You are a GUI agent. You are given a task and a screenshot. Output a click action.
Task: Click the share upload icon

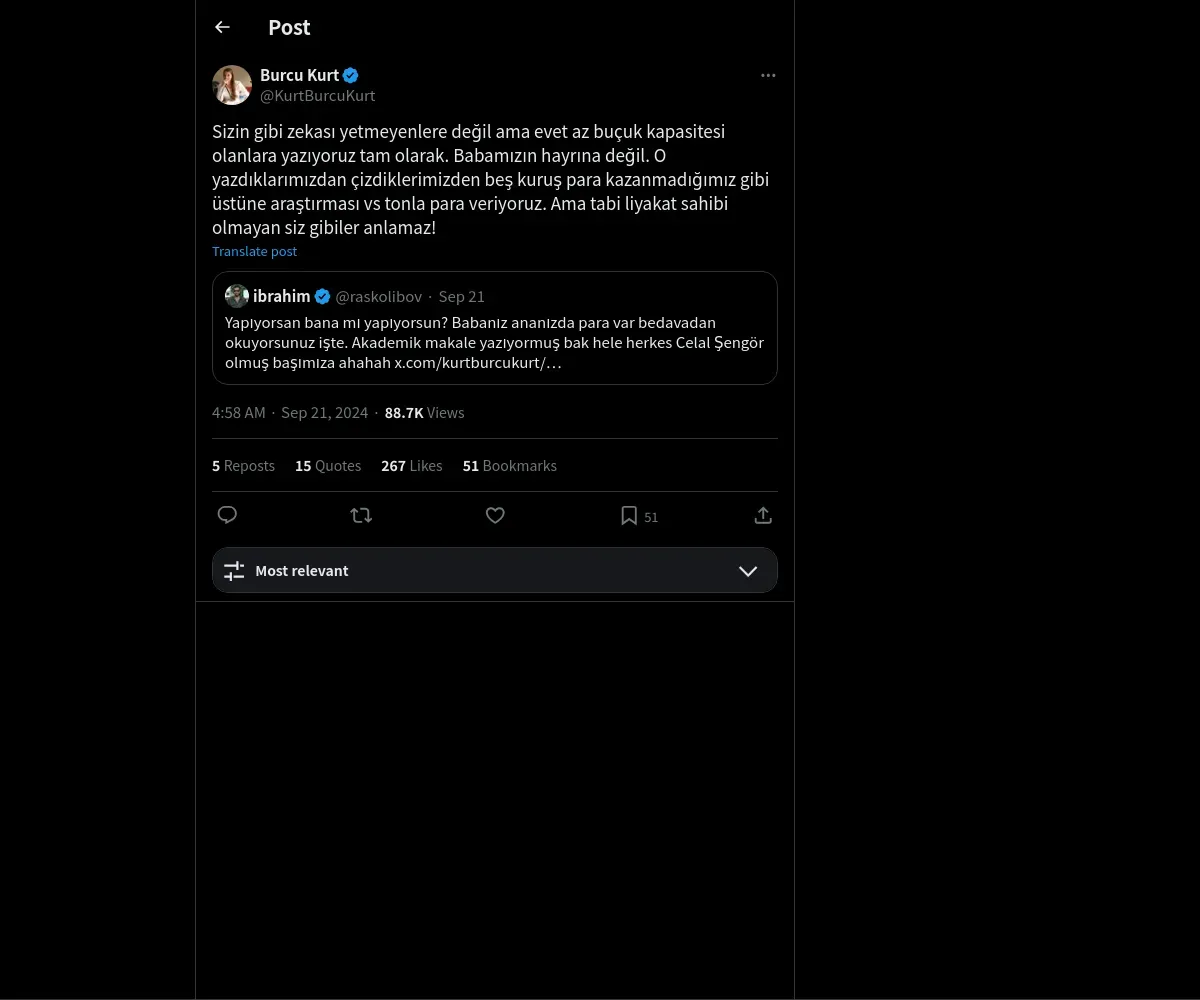point(763,515)
